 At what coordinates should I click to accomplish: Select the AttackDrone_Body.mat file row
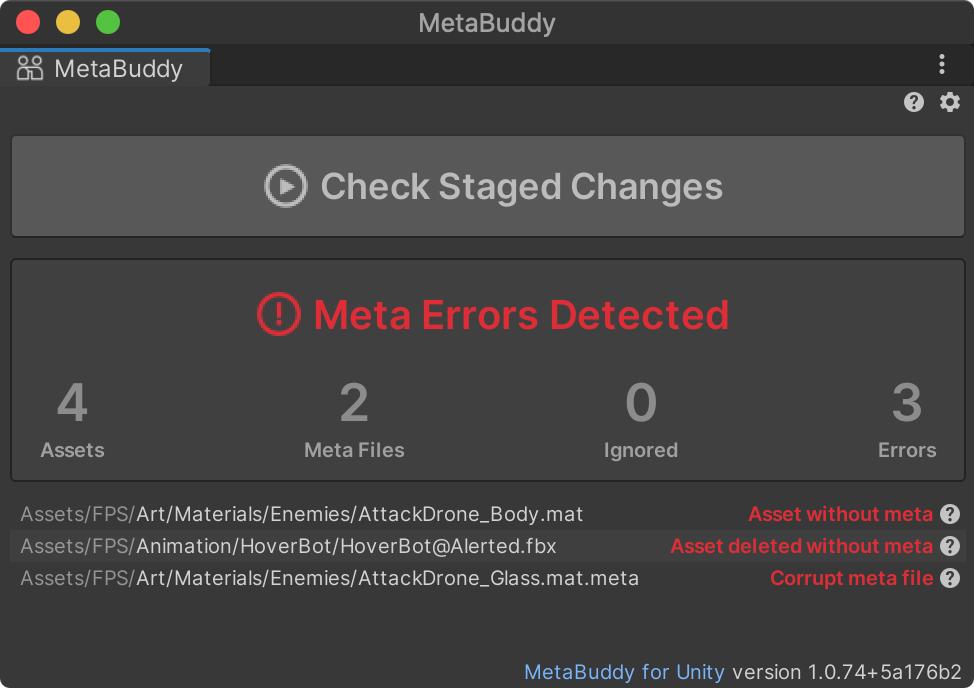click(x=301, y=514)
